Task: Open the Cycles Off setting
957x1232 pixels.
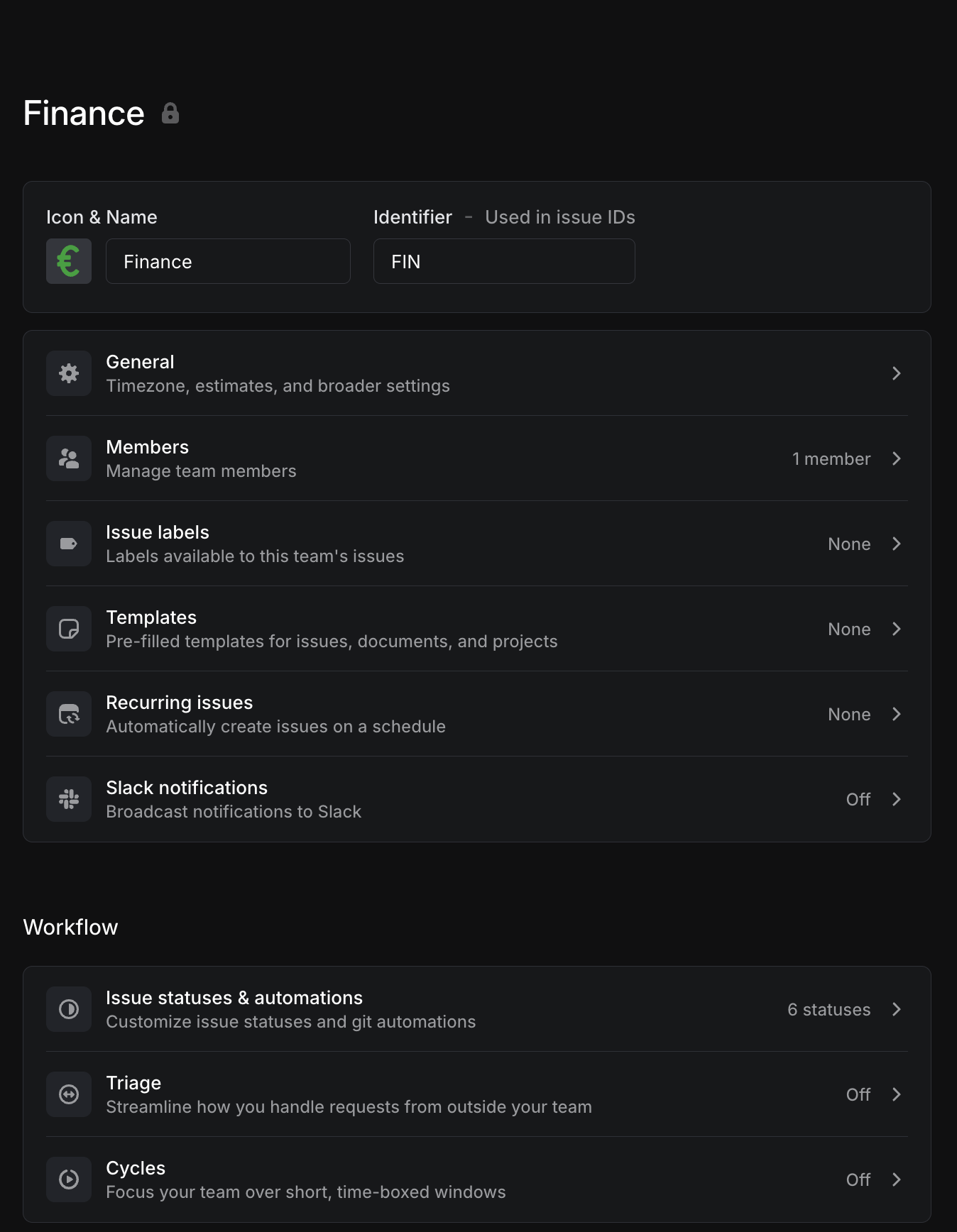Action: point(858,1179)
